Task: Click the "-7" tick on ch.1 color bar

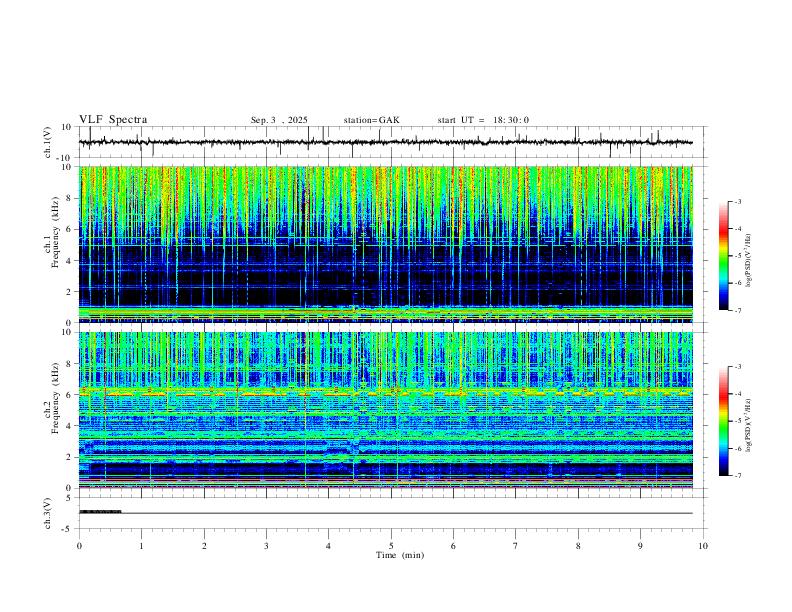Action: [737, 311]
